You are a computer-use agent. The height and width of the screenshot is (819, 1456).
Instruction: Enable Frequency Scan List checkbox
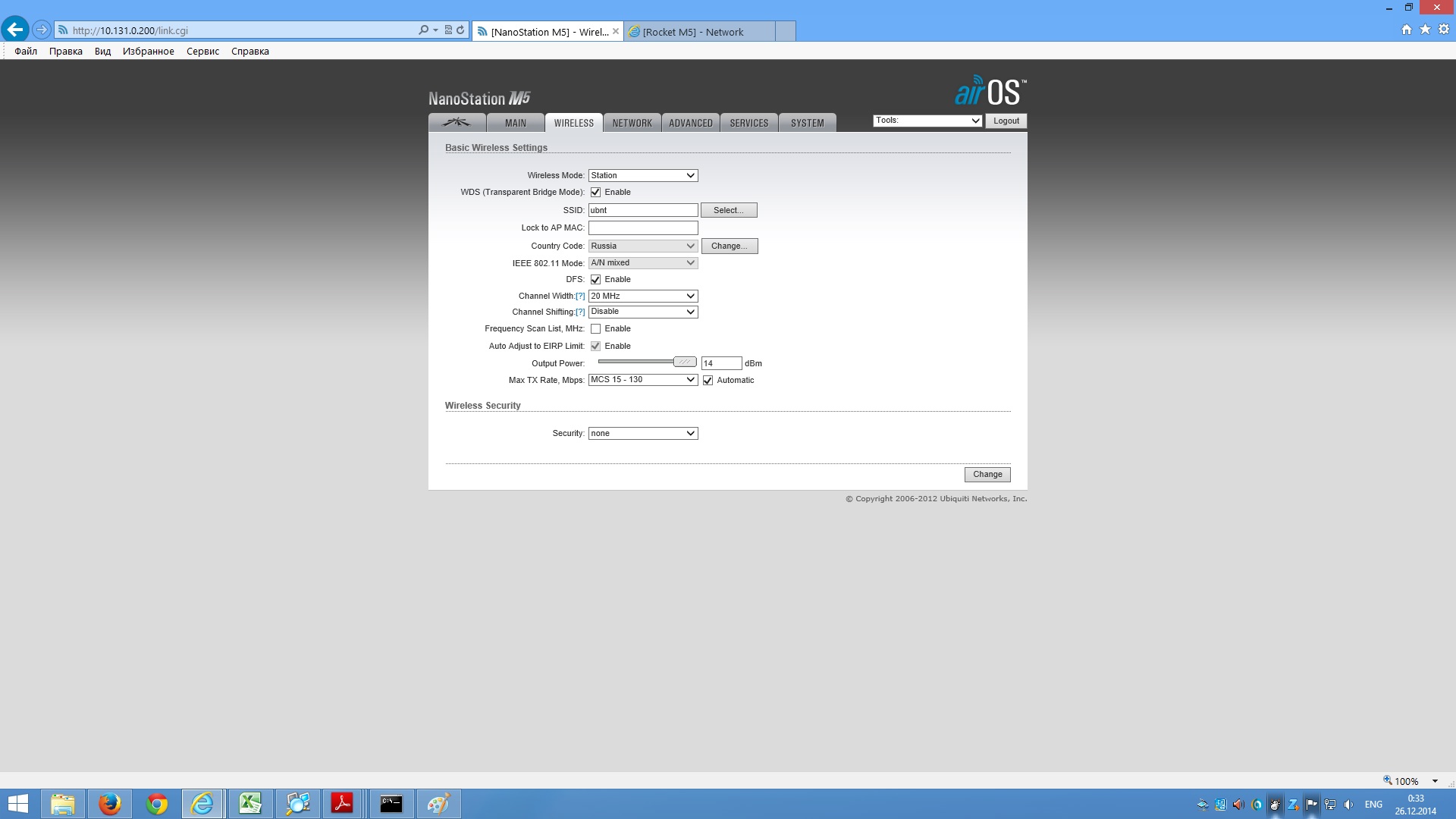[595, 329]
